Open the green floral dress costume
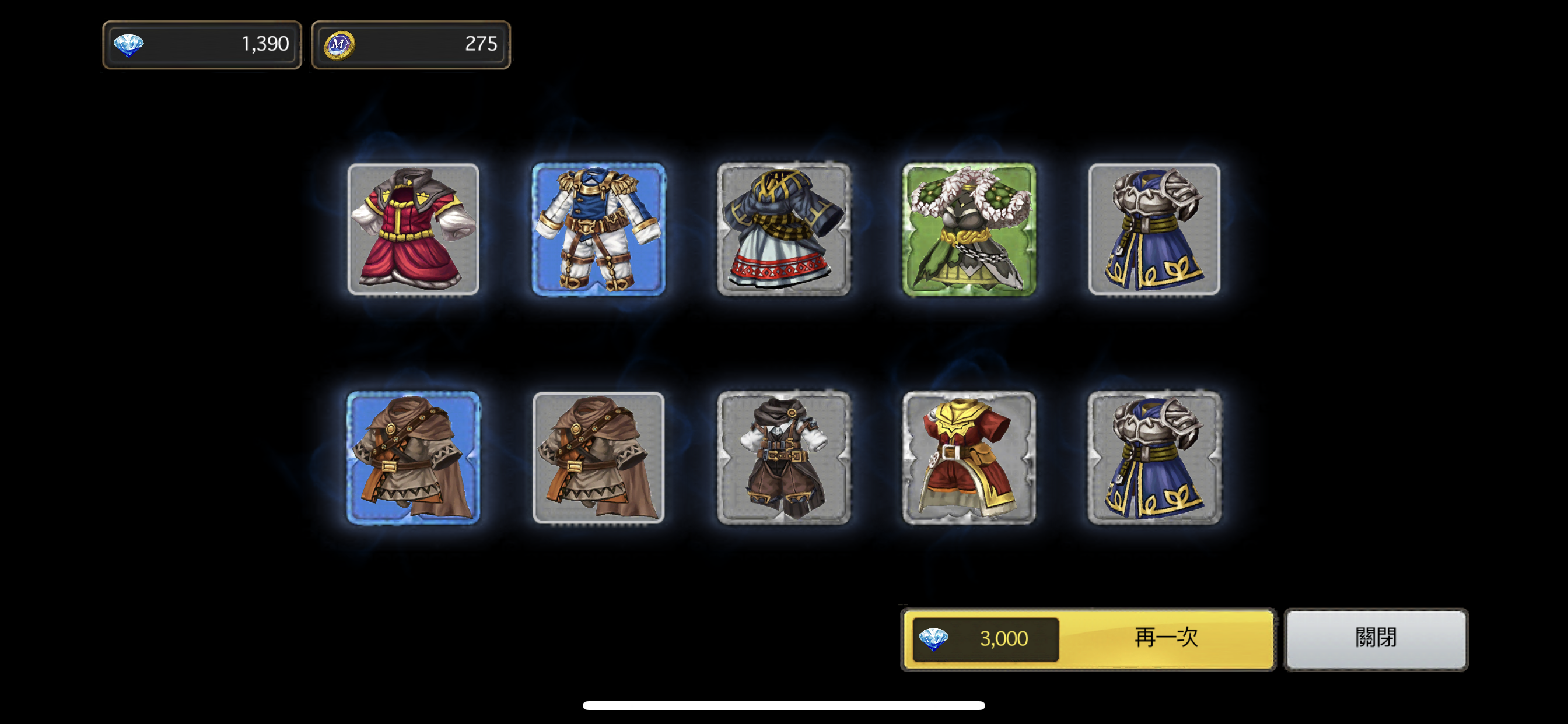 pos(969,229)
